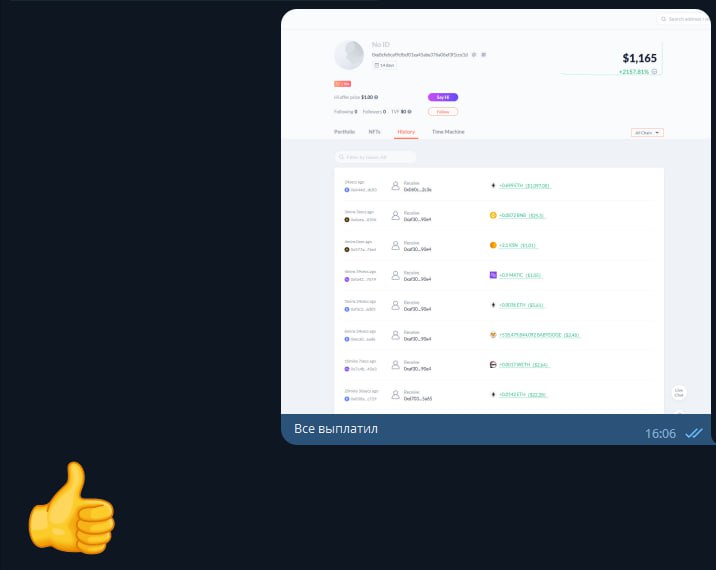Click the filter by token input field
This screenshot has height=570, width=716.
pyautogui.click(x=376, y=157)
